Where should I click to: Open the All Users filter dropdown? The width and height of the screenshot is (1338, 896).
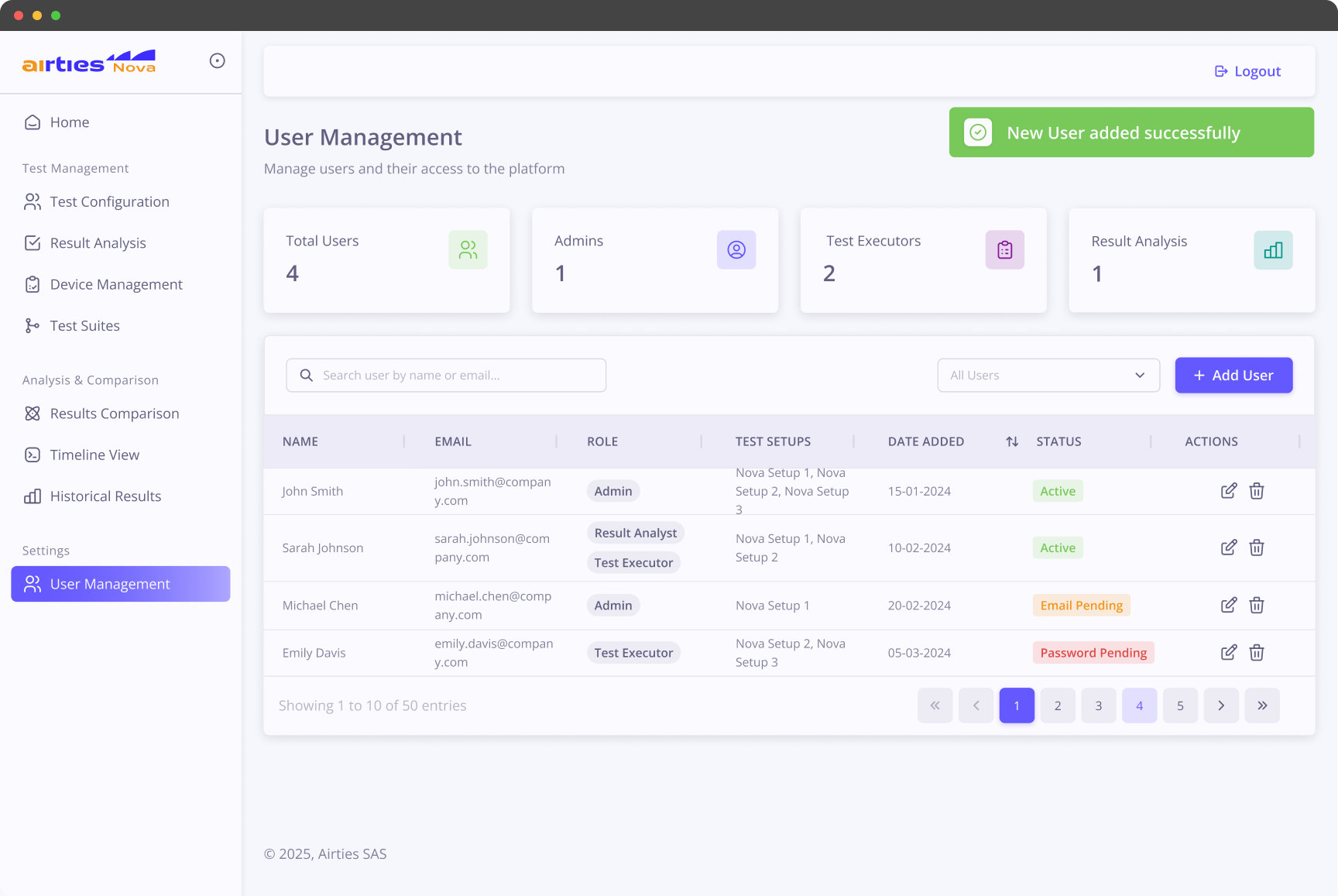1048,376
